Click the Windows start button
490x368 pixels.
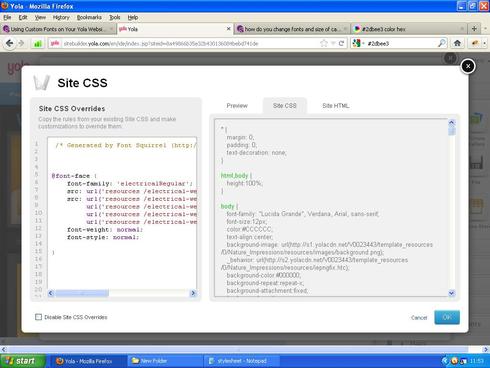click(x=22, y=361)
